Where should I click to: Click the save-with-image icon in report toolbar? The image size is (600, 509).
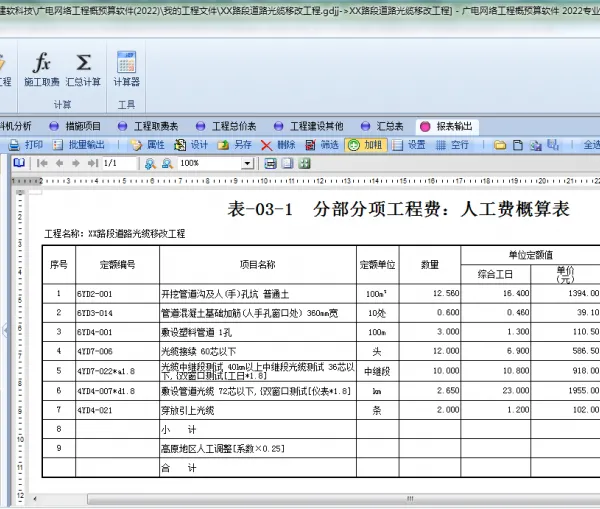click(x=535, y=145)
